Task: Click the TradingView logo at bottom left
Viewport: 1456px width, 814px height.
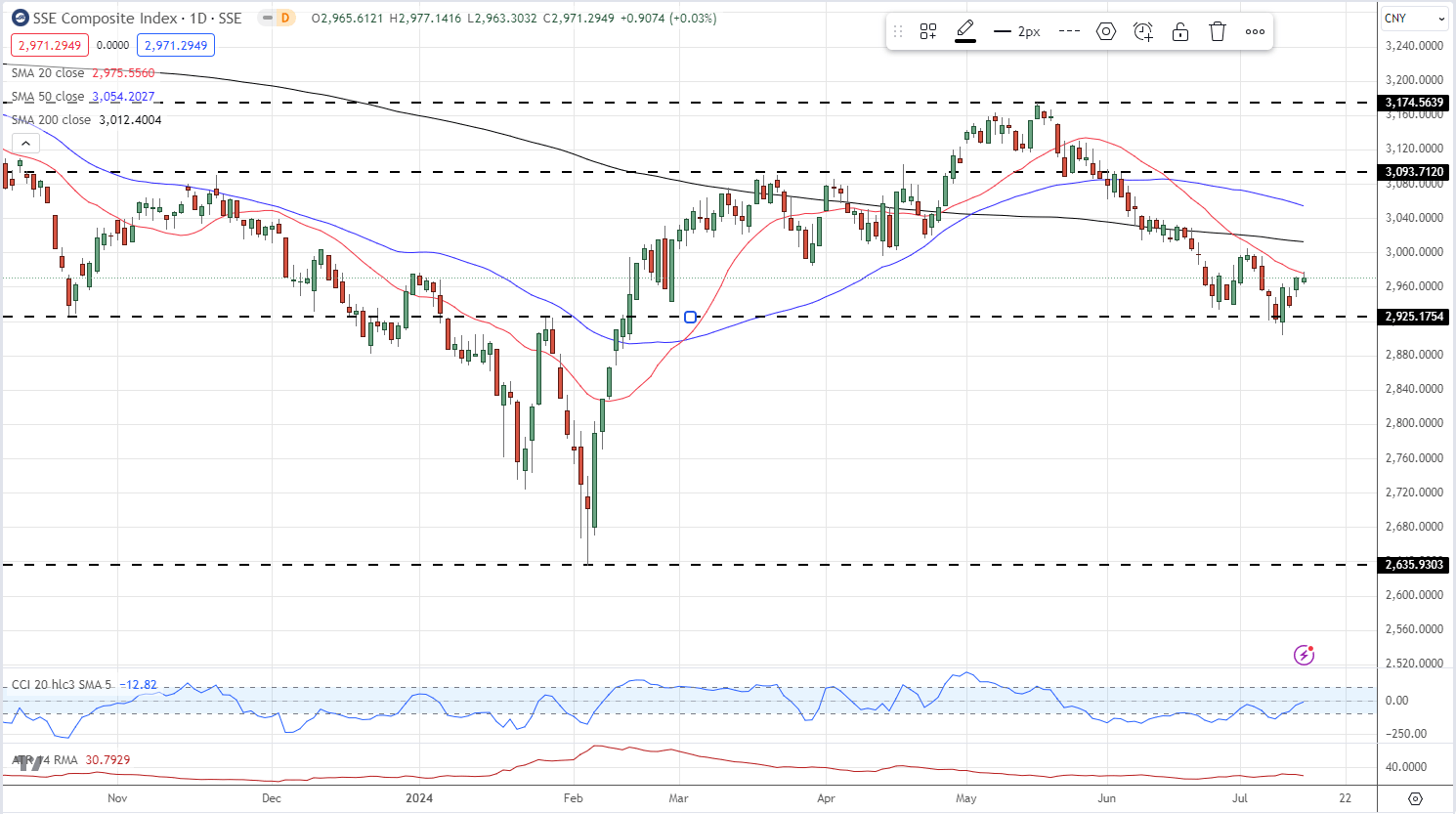Action: tap(29, 763)
